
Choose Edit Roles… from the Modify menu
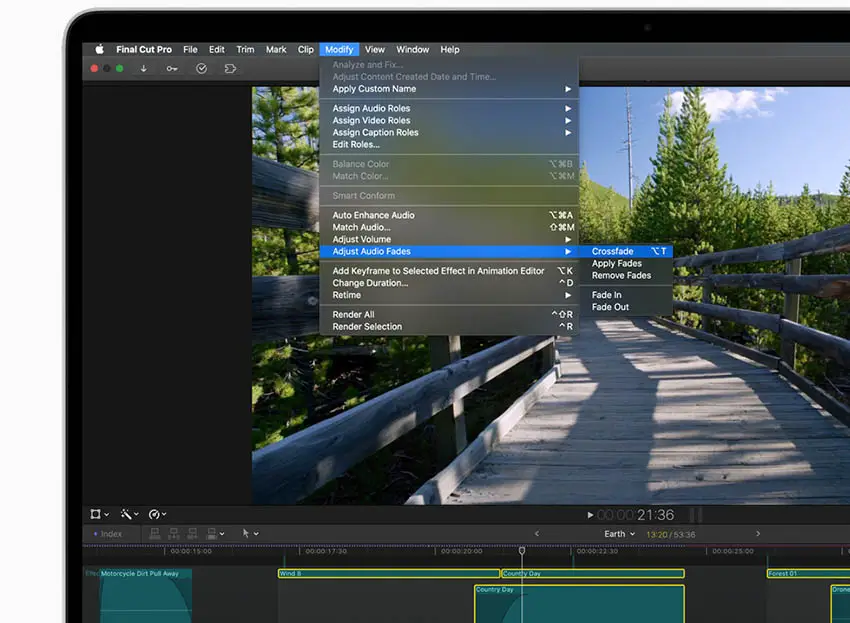(x=449, y=144)
